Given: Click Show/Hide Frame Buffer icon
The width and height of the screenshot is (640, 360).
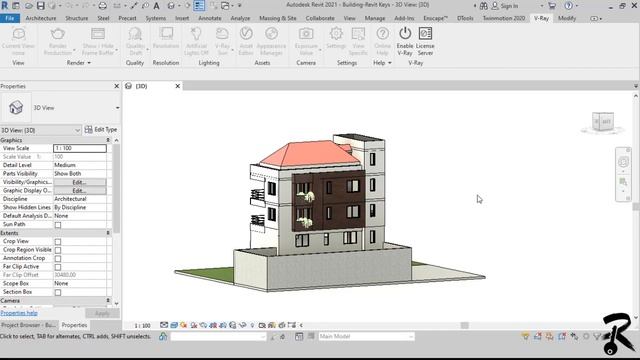Looking at the screenshot, I should (98, 33).
